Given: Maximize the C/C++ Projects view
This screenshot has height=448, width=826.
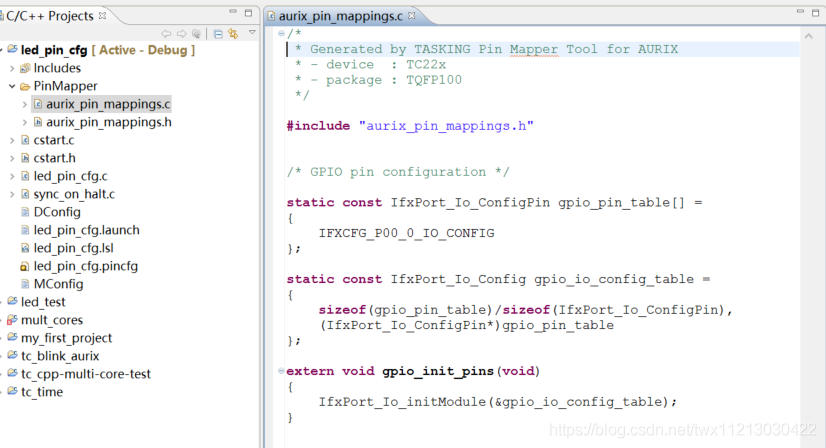Looking at the screenshot, I should click(249, 13).
